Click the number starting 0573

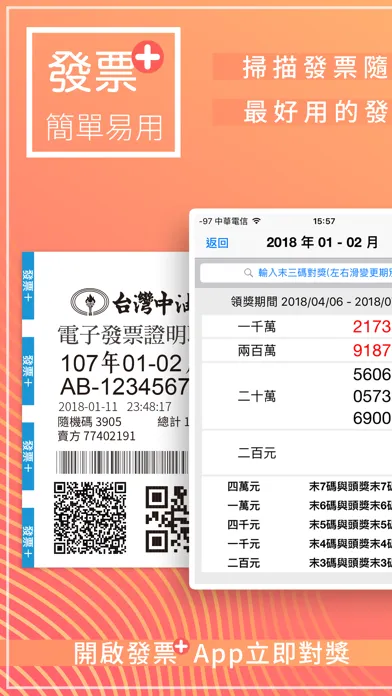coord(372,396)
